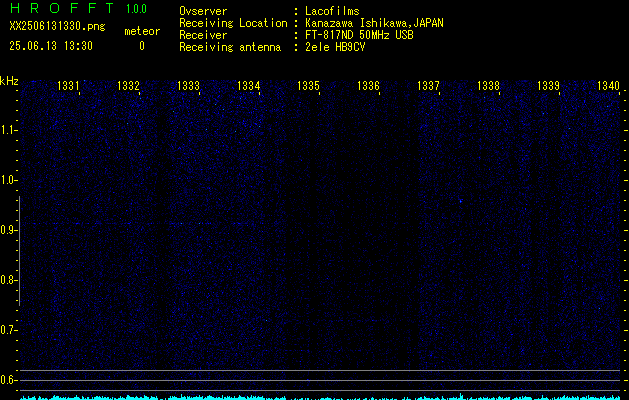Click the 1333 time marker
Image resolution: width=629 pixels, height=400 pixels.
point(188,85)
